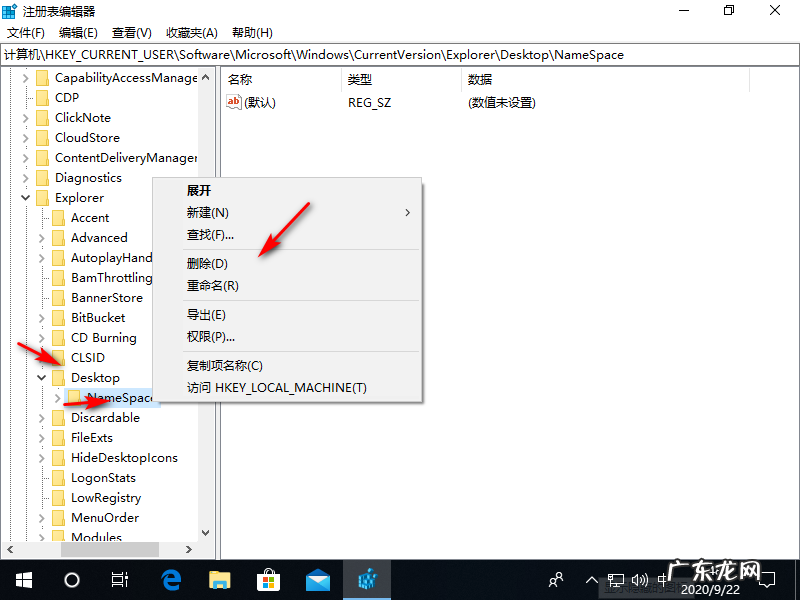The width and height of the screenshot is (800, 600).
Task: Open the Start menu
Action: pyautogui.click(x=23, y=579)
